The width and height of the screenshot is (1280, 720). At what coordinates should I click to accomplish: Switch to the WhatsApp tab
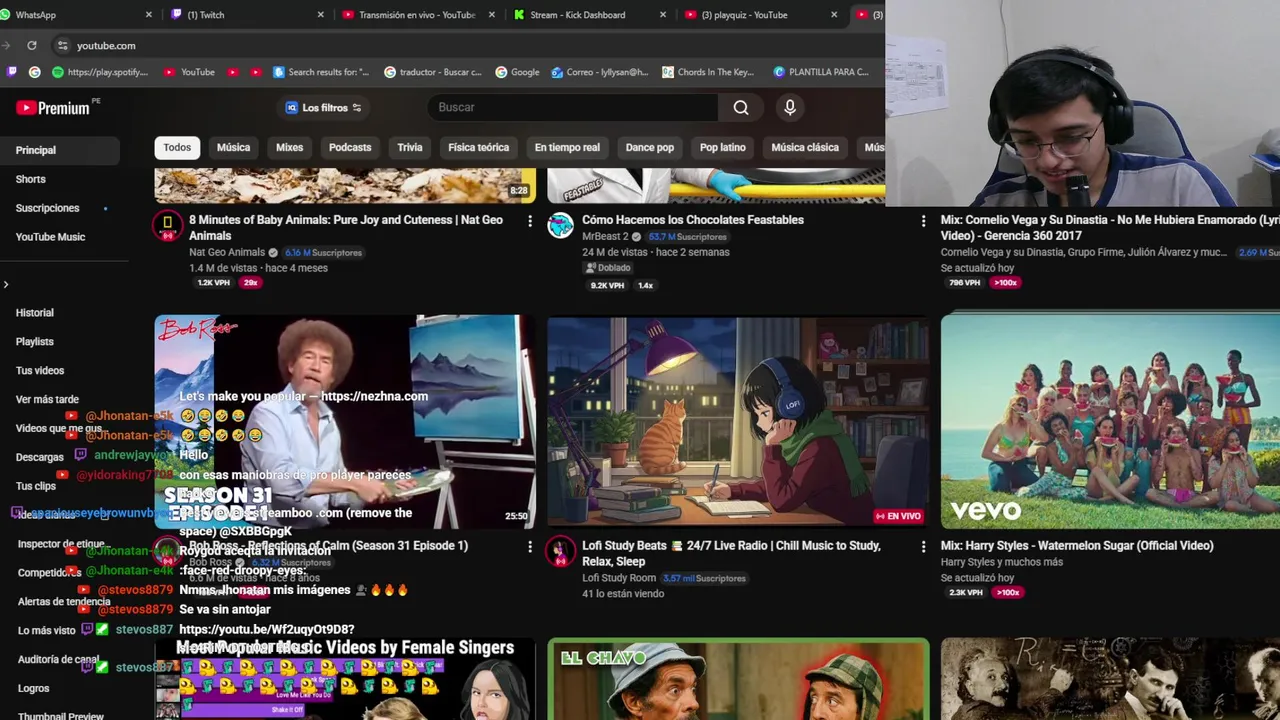78,15
